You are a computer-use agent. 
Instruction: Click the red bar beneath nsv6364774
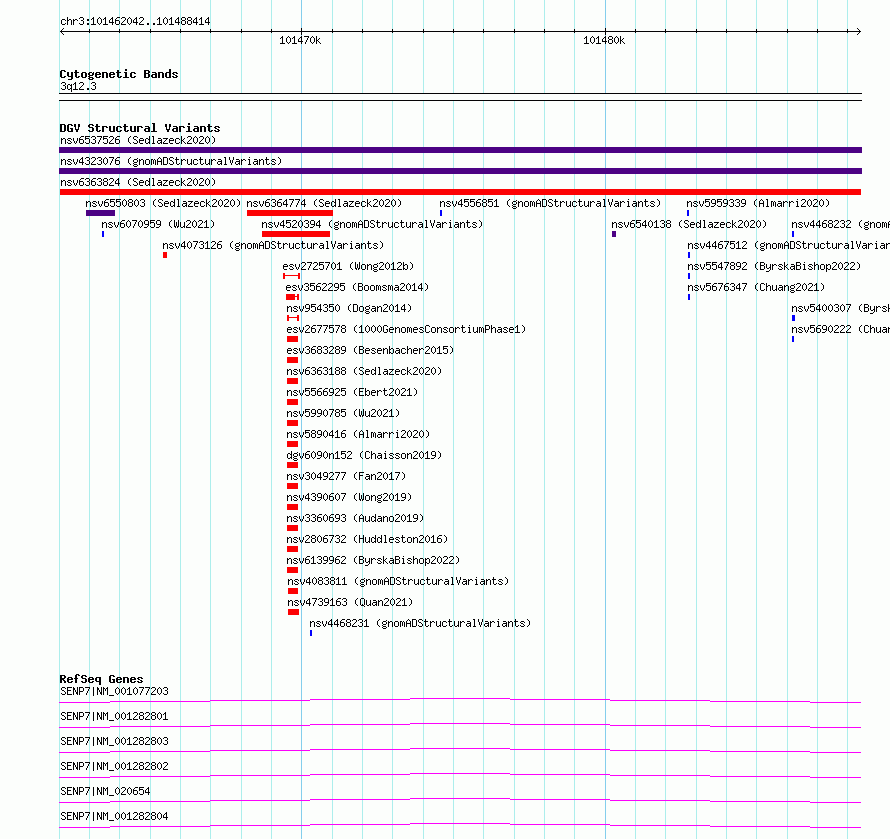289,213
